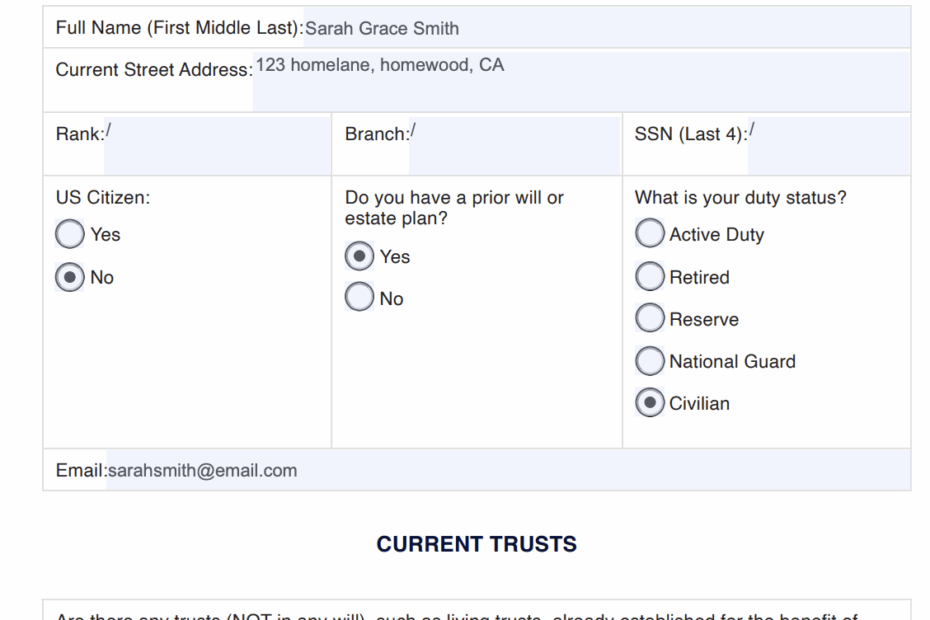Click the 'Full Name (First Middle Last):' label
The height and width of the screenshot is (620, 930).
(180, 28)
